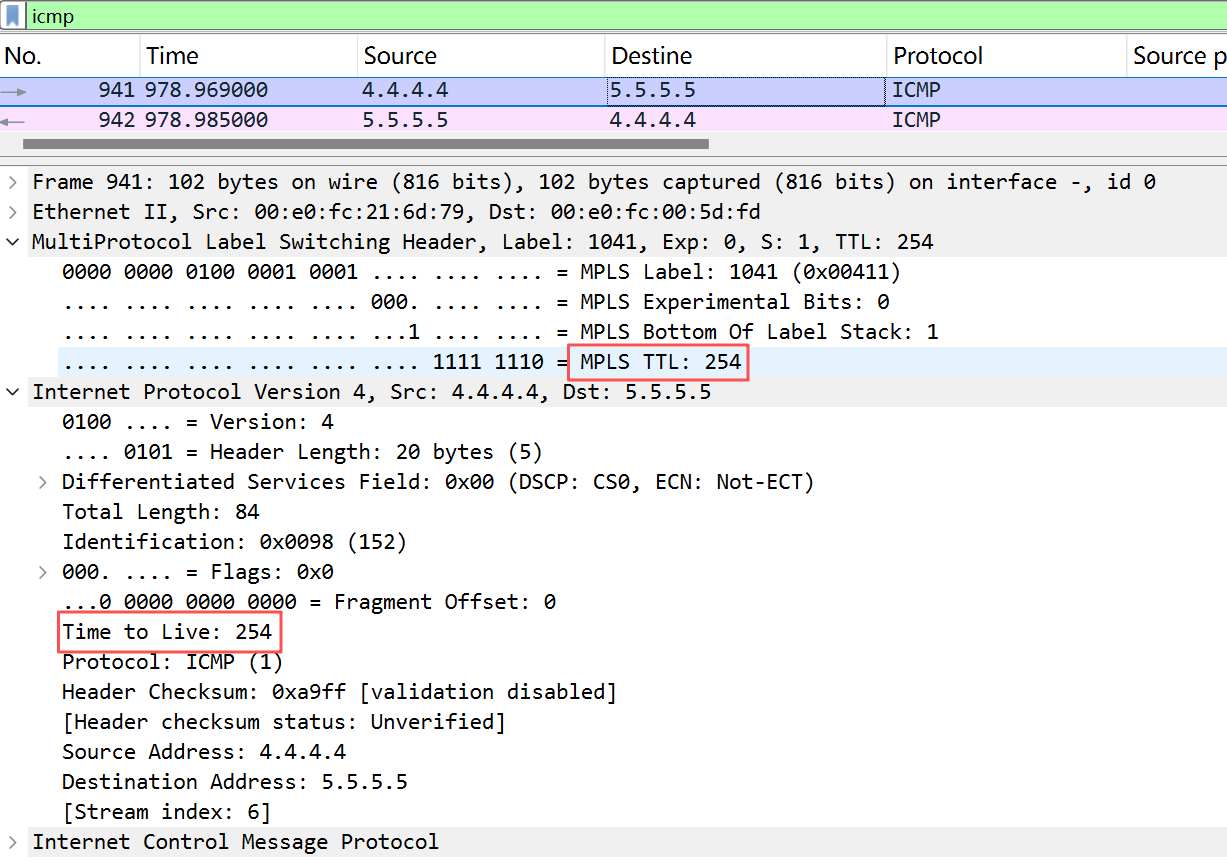This screenshot has height=863, width=1227.
Task: Expand the Frame 941 tree node
Action: pos(12,182)
